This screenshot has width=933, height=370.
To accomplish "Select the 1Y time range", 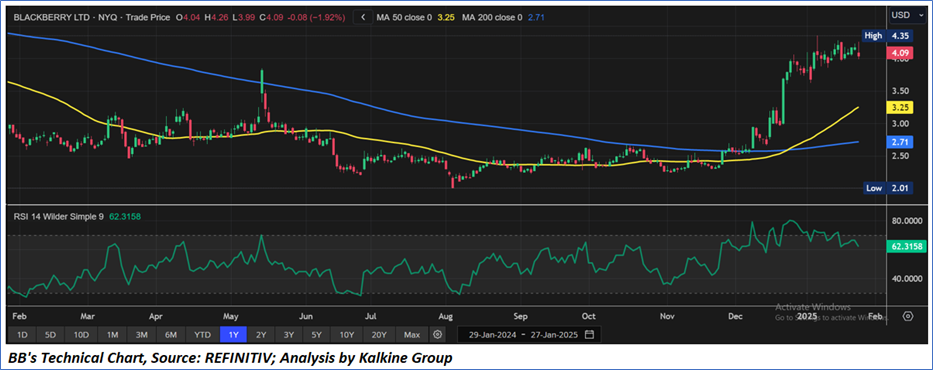I will click(234, 335).
